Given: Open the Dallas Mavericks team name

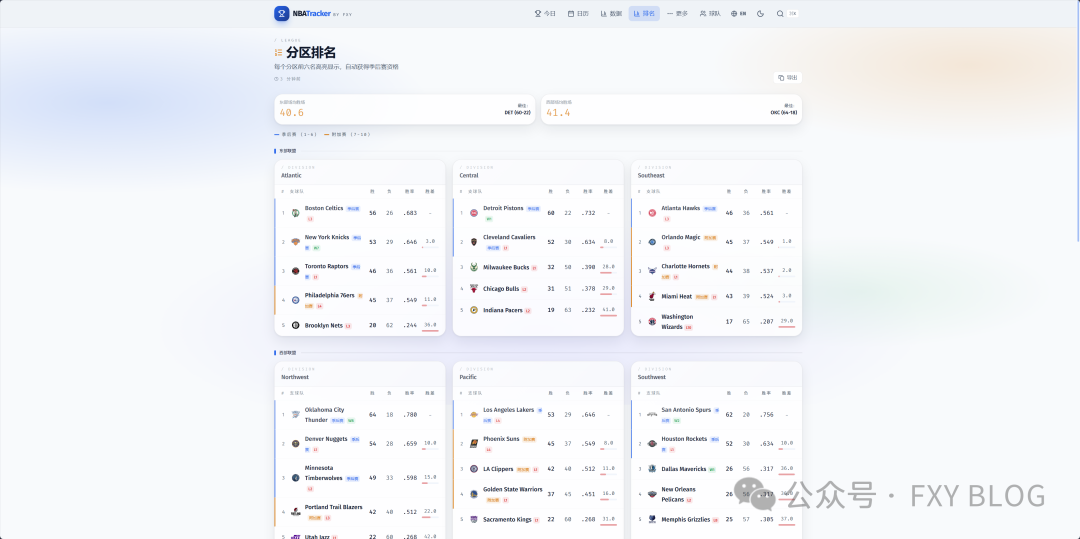Looking at the screenshot, I should (683, 469).
